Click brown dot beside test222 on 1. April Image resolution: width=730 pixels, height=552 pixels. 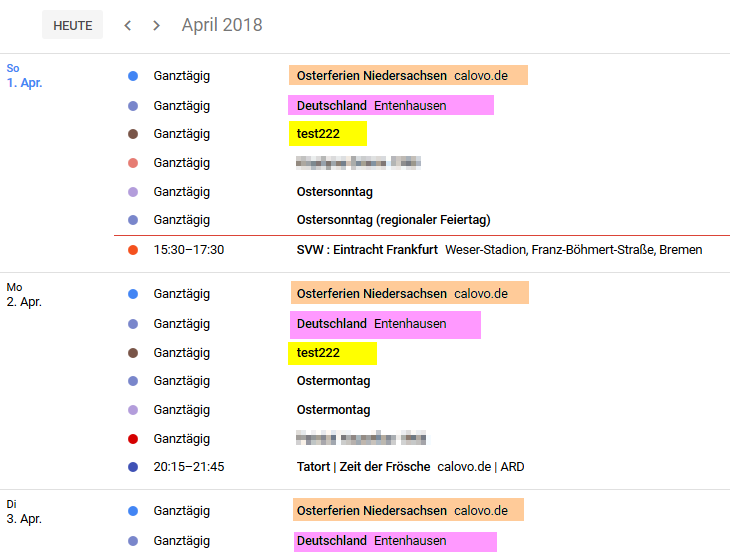[x=133, y=134]
